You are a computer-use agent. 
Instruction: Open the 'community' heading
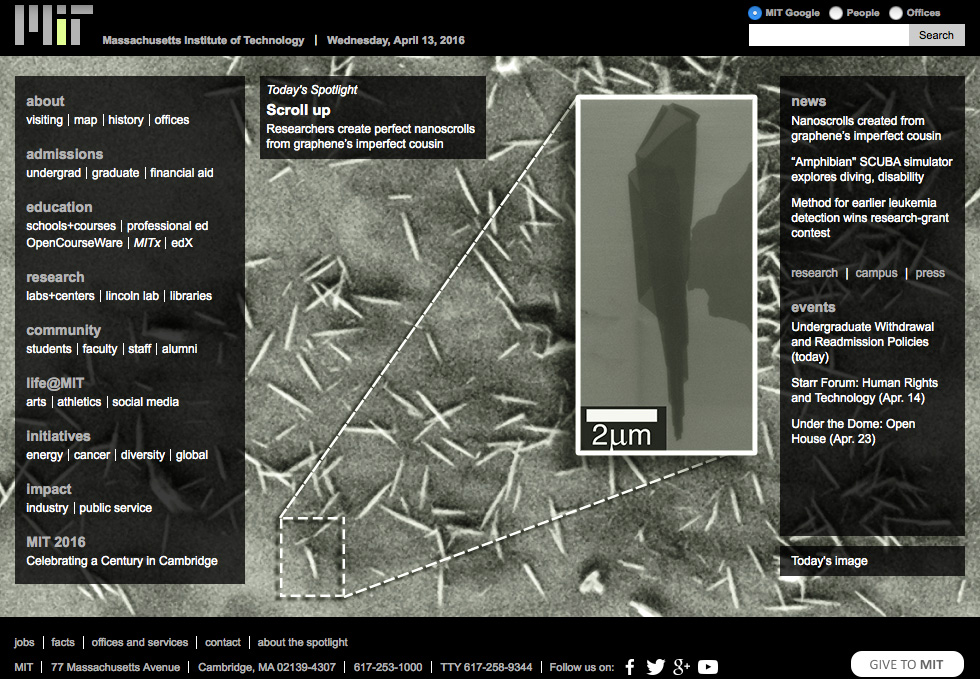point(63,330)
